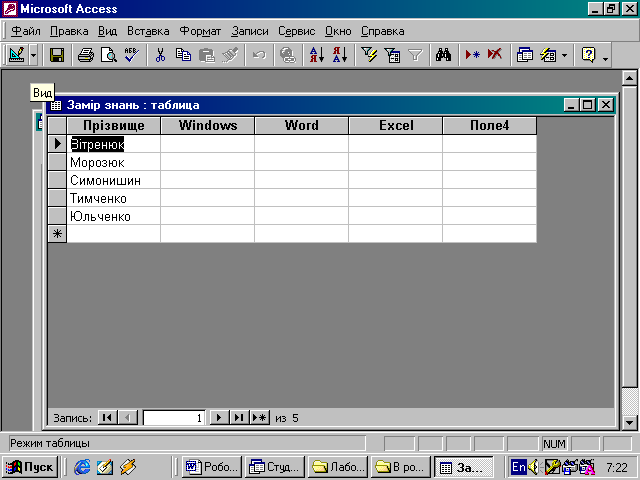The width and height of the screenshot is (640, 480).
Task: Open the New Object dropdown arrow
Action: (x=564, y=55)
